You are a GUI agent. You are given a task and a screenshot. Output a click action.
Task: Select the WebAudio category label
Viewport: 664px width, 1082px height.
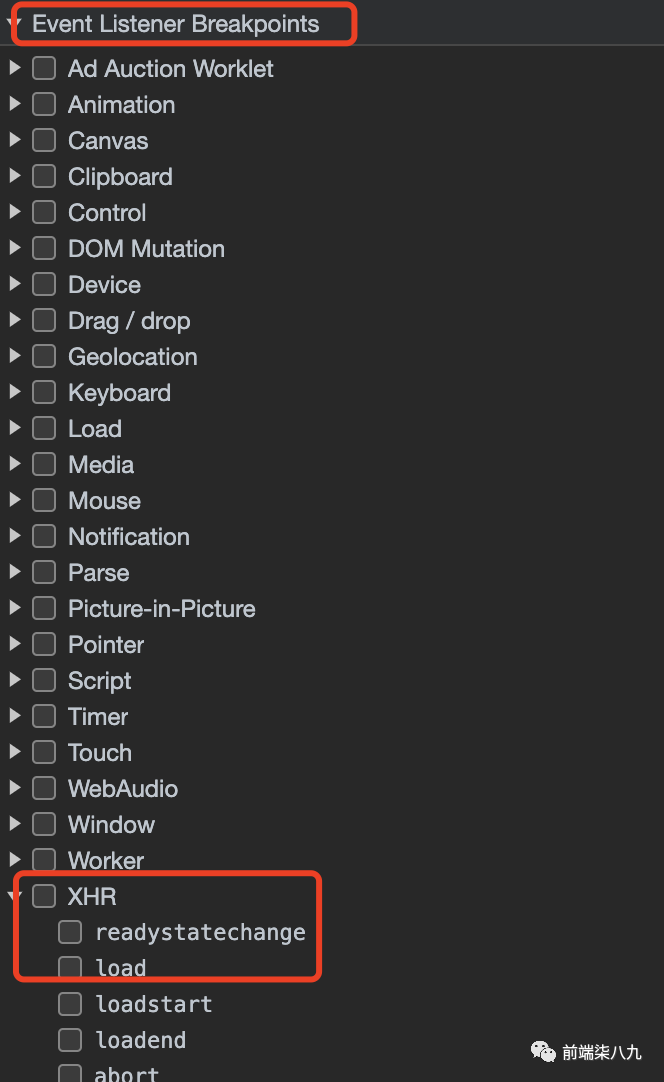tap(122, 789)
